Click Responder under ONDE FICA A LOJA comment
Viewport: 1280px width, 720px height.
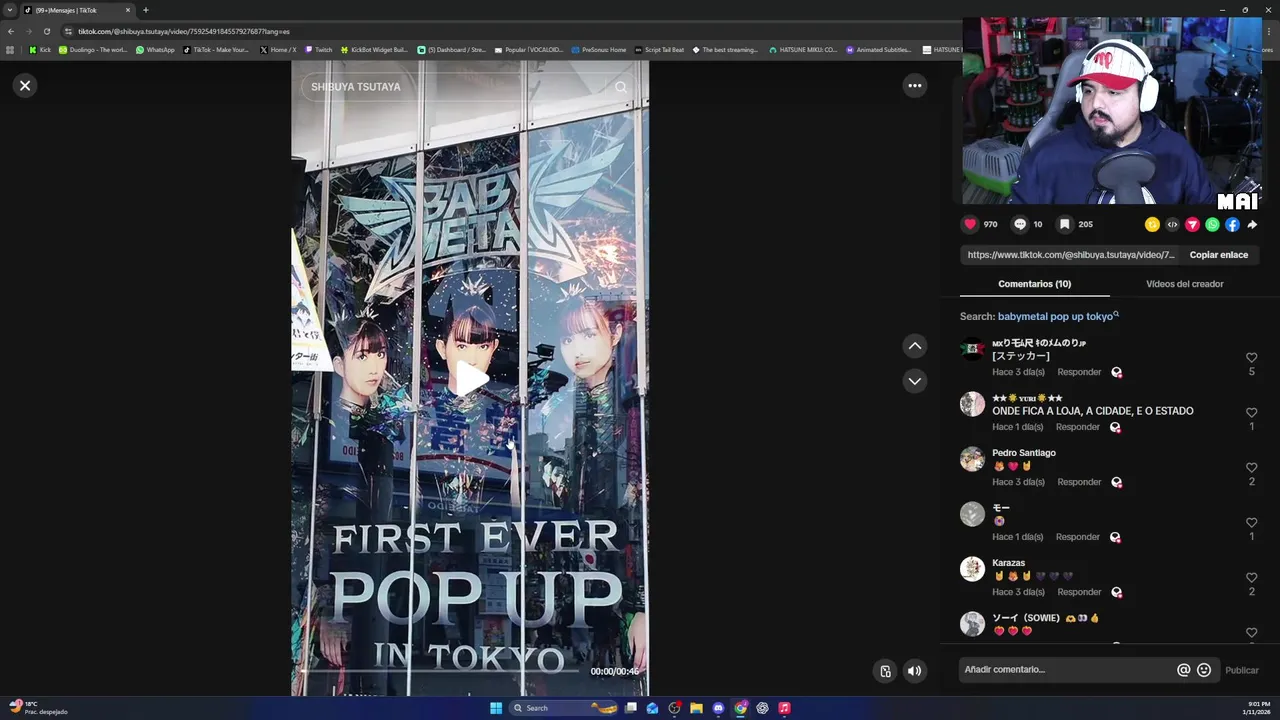(x=1078, y=427)
